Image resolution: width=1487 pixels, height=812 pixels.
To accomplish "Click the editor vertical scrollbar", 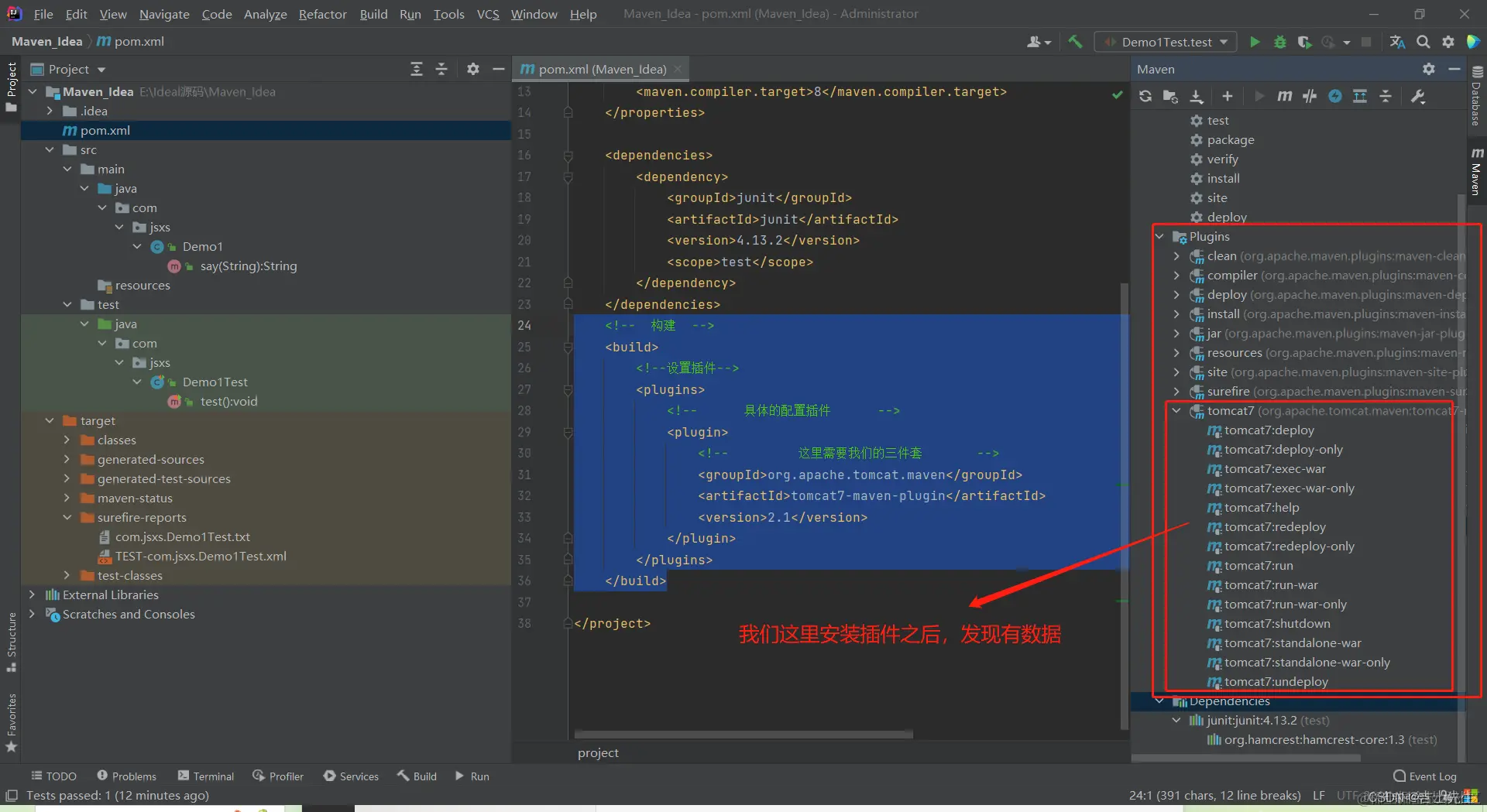I will [x=1125, y=505].
